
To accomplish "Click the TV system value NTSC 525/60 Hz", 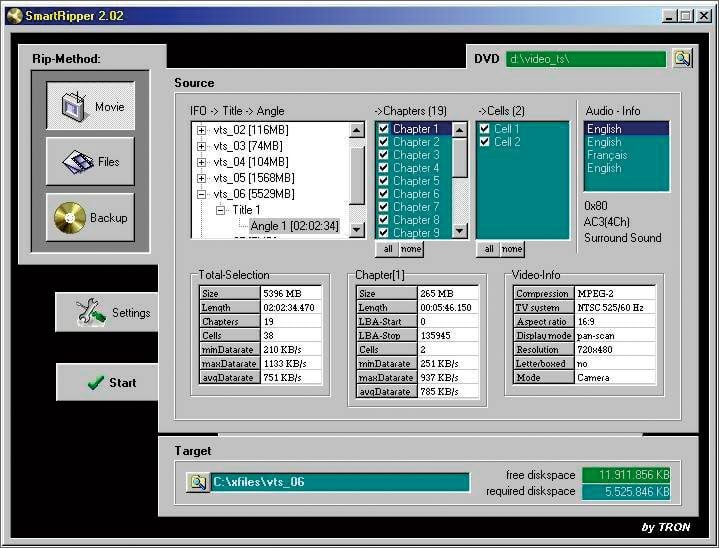I will (x=615, y=308).
